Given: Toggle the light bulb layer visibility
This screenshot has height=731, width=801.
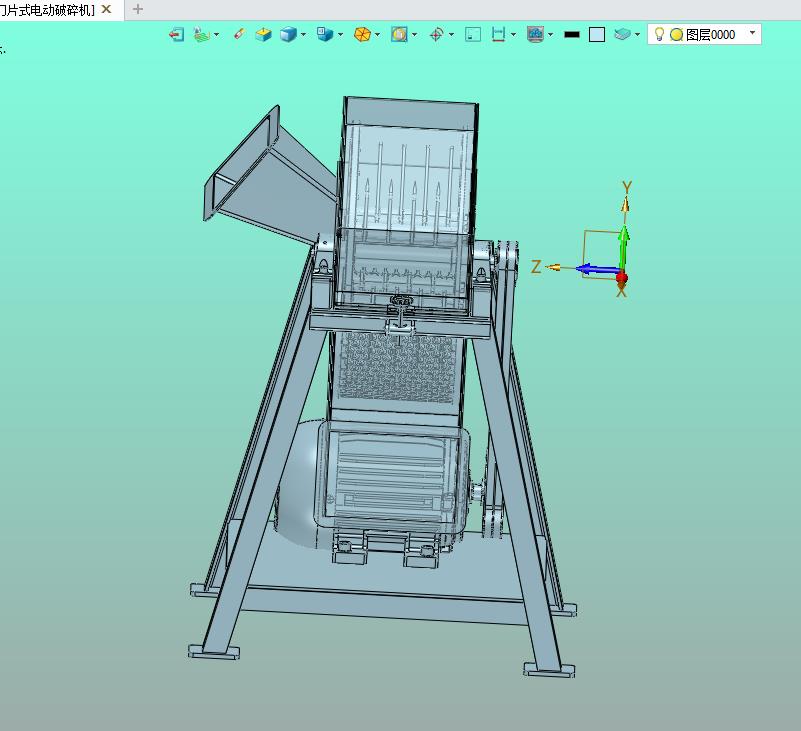Looking at the screenshot, I should coord(659,34).
